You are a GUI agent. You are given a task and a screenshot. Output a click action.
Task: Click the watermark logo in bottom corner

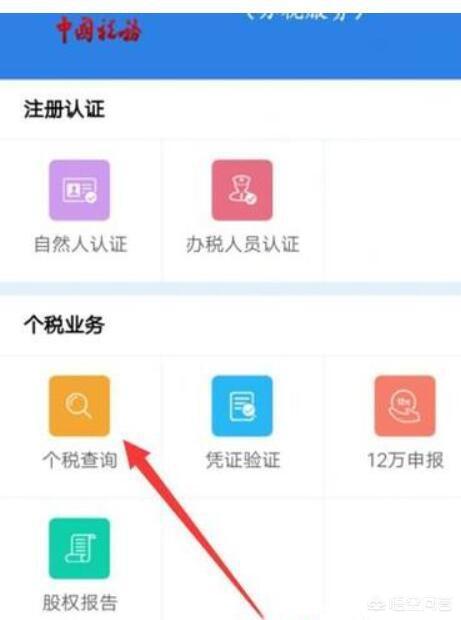[410, 604]
